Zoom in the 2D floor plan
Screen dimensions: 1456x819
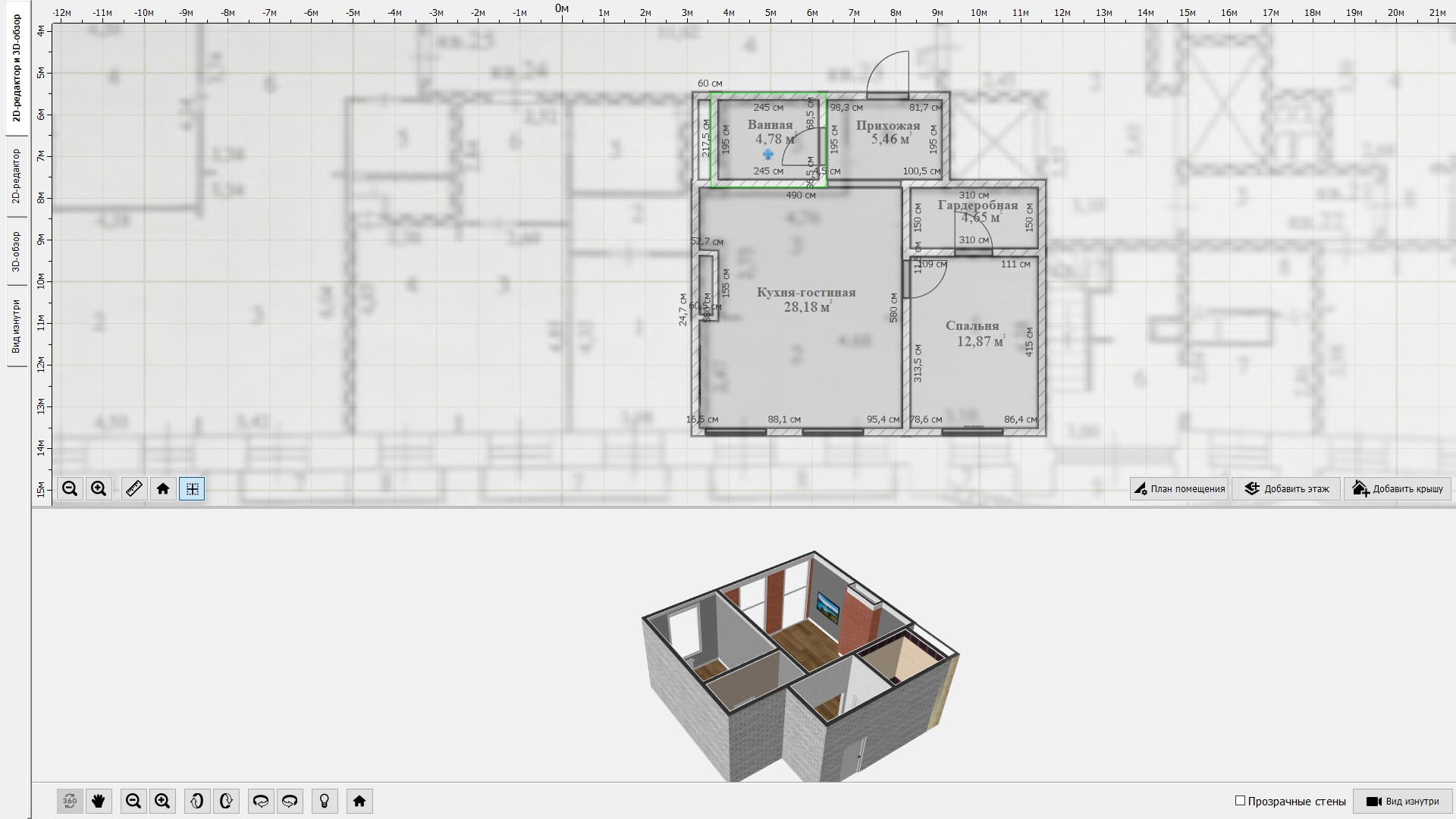click(x=99, y=489)
